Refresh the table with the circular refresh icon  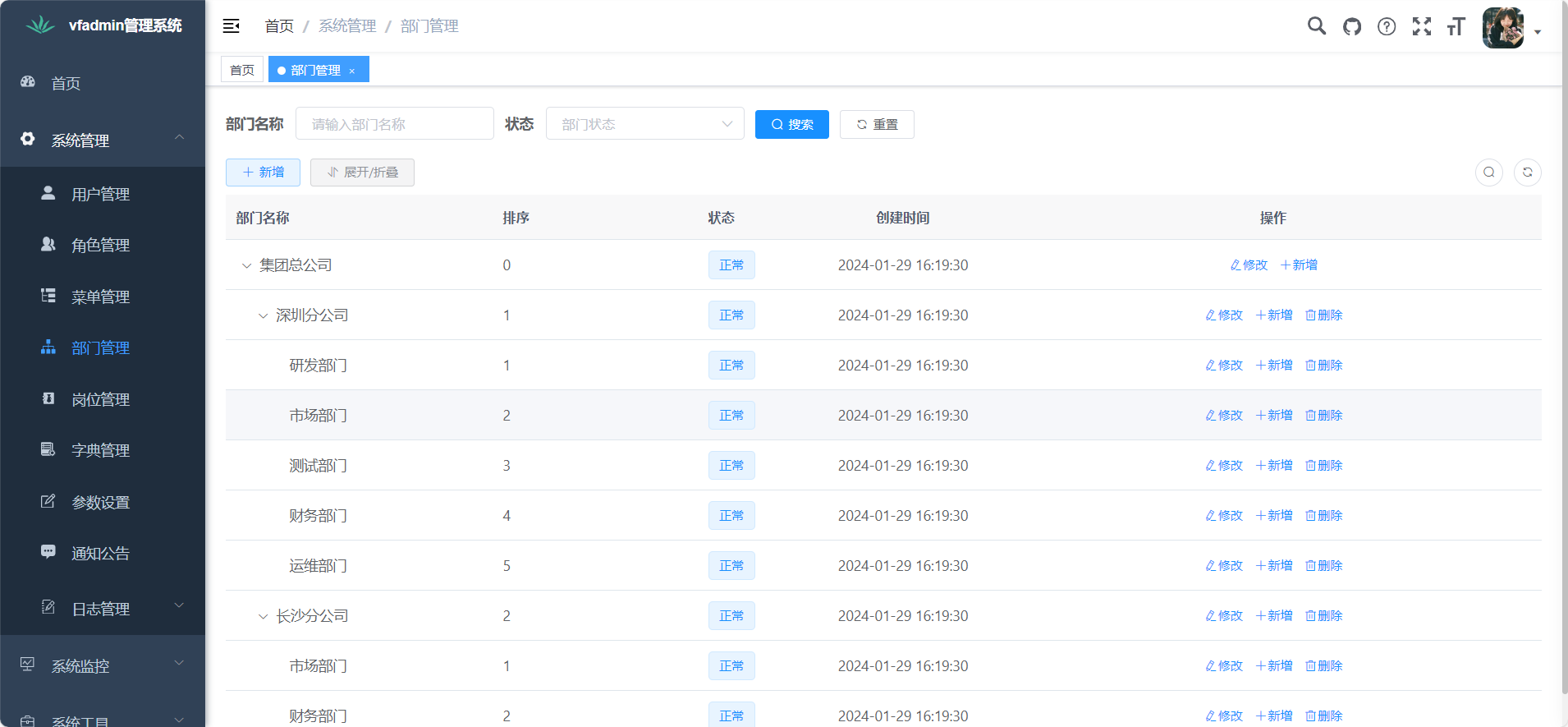1528,173
